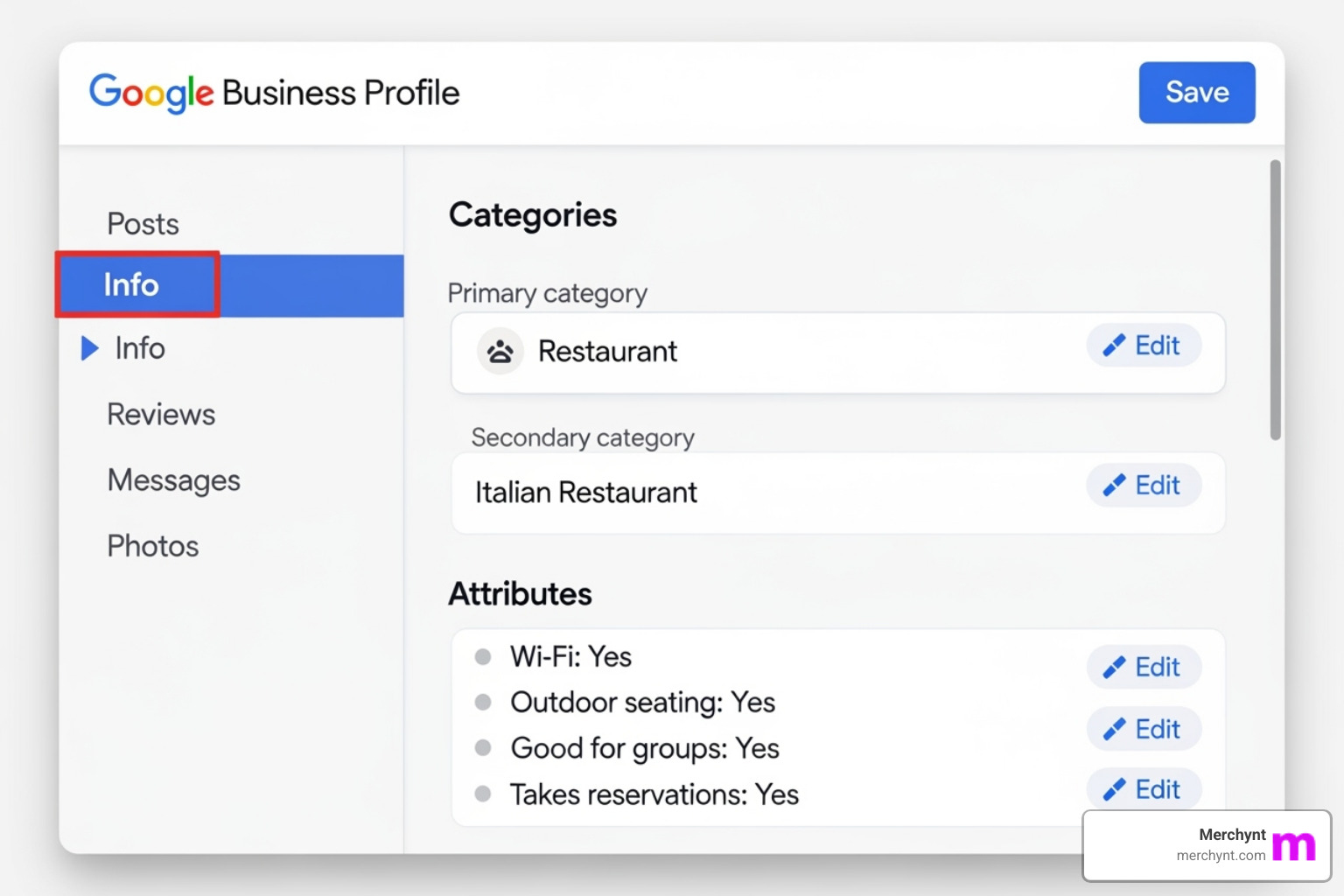1344x896 pixels.
Task: Click the Restaurant category person icon
Action: (500, 351)
